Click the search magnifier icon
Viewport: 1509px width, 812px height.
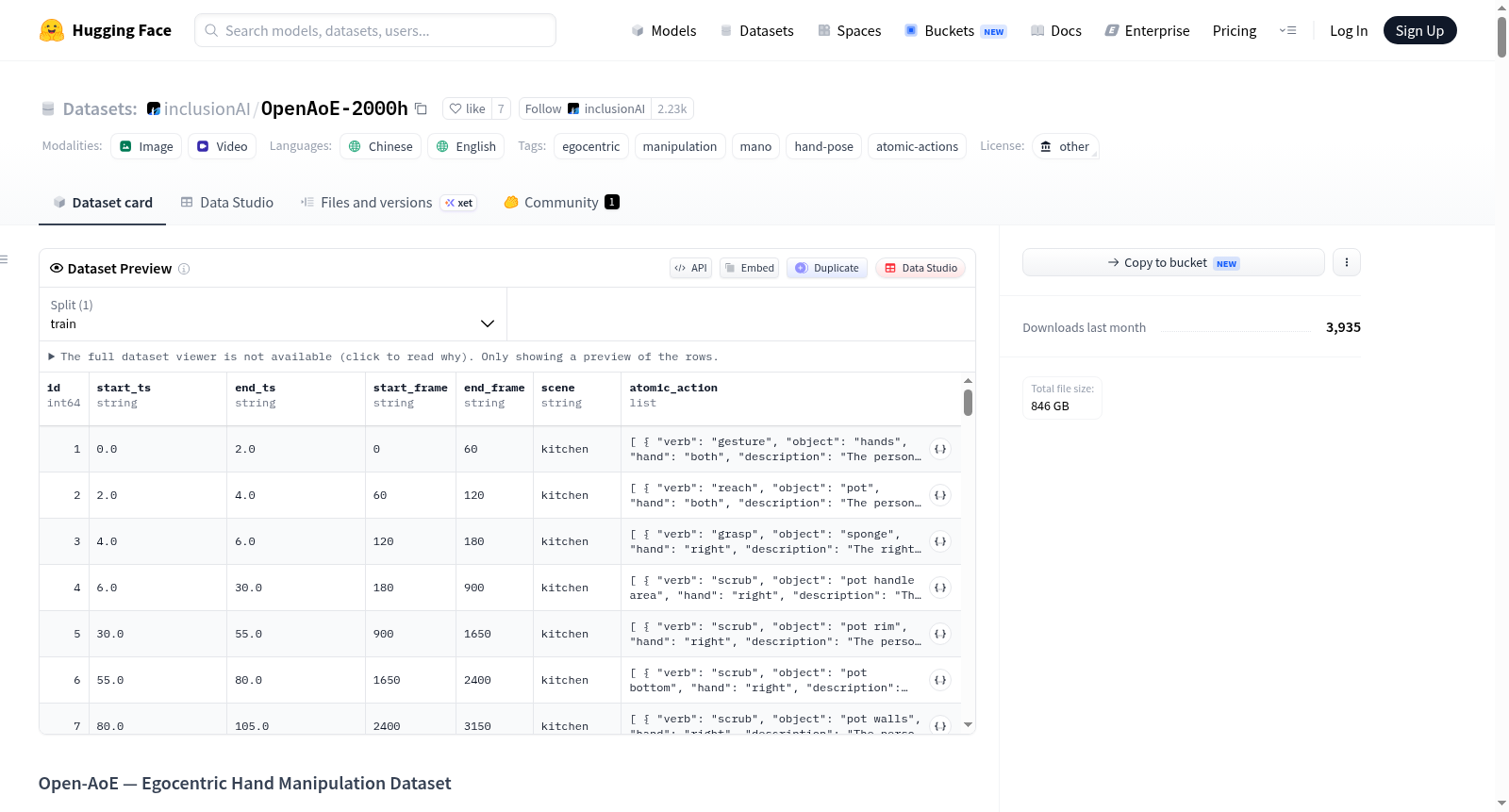coord(211,30)
